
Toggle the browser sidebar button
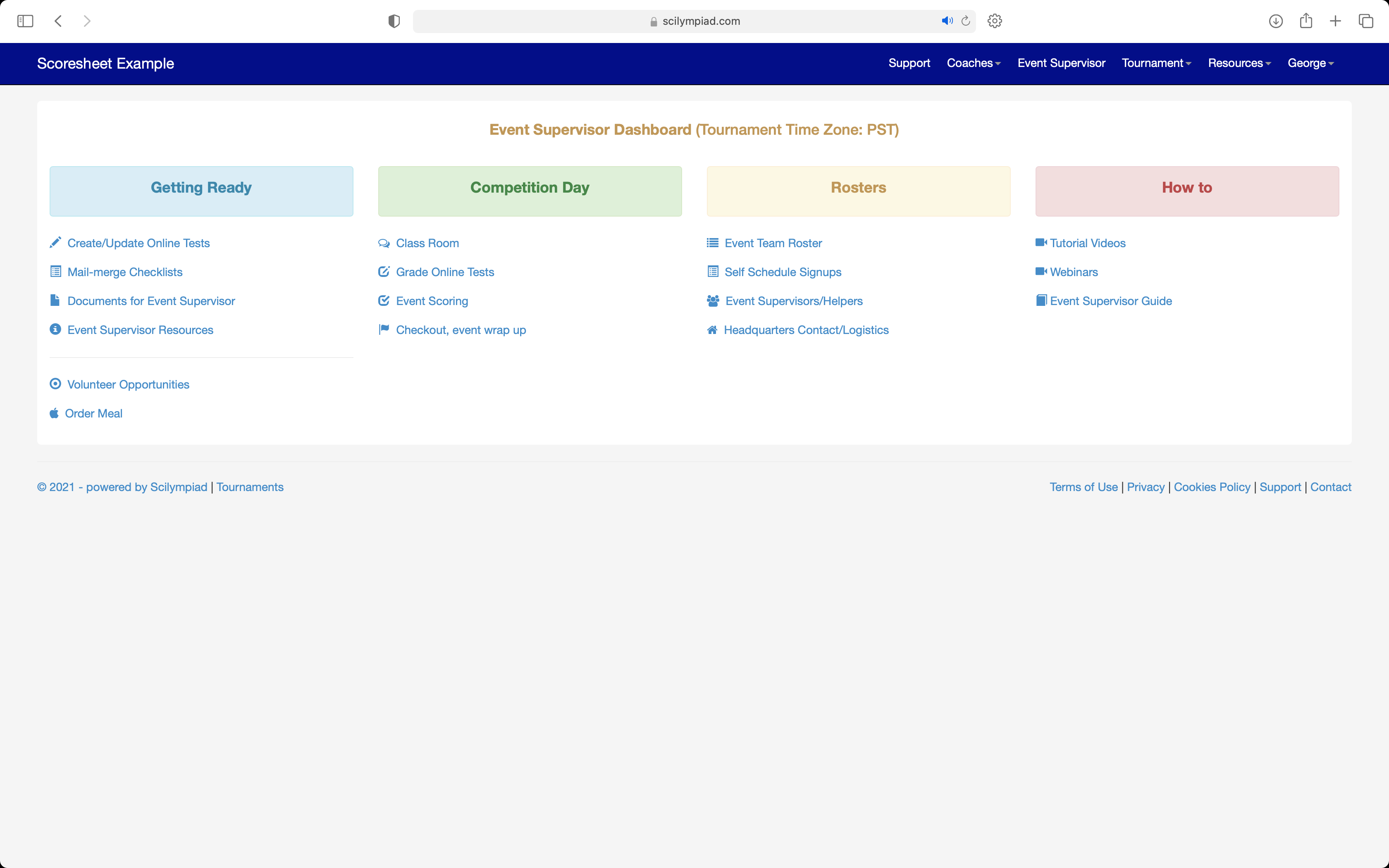pos(25,21)
